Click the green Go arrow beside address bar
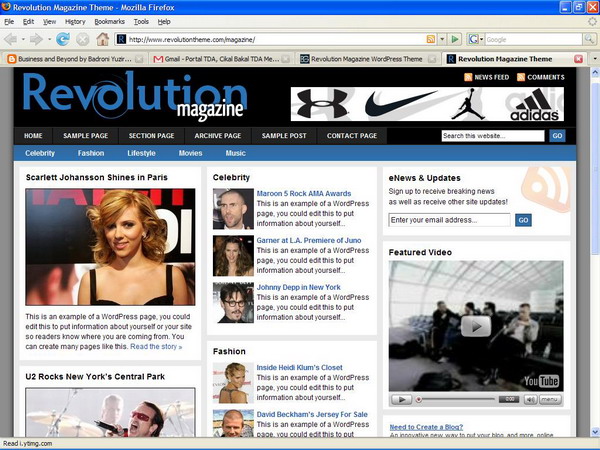 pyautogui.click(x=455, y=39)
